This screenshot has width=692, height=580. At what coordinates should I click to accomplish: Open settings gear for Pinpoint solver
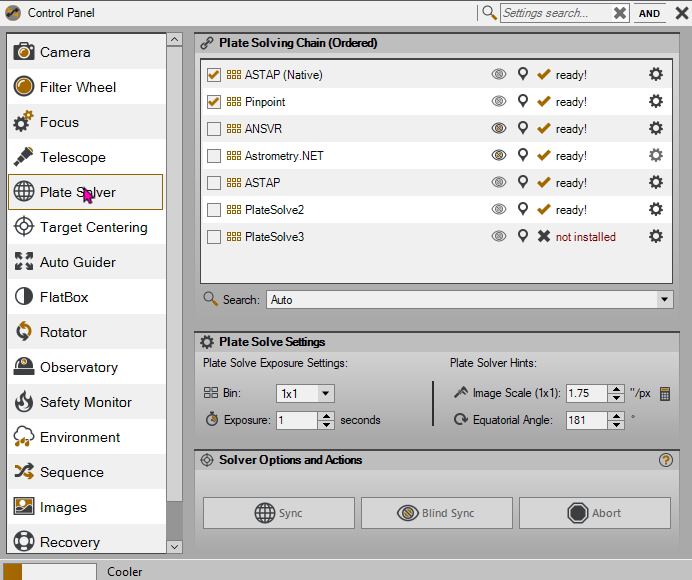tap(656, 102)
